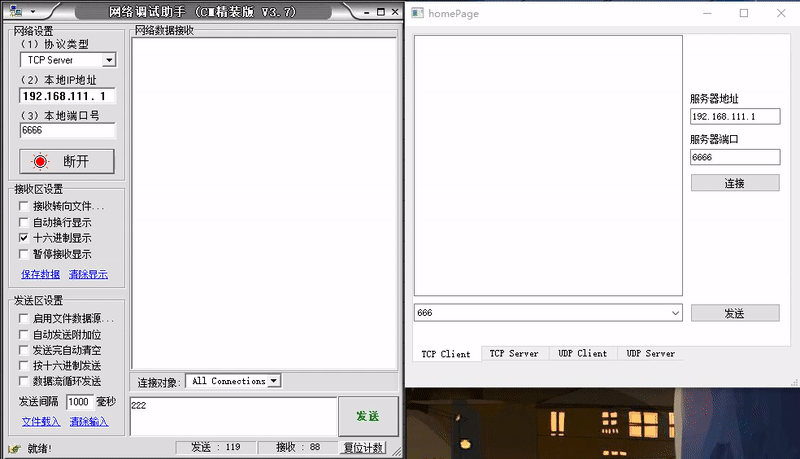Click the 服务器端口 input field
The image size is (800, 459).
point(734,157)
